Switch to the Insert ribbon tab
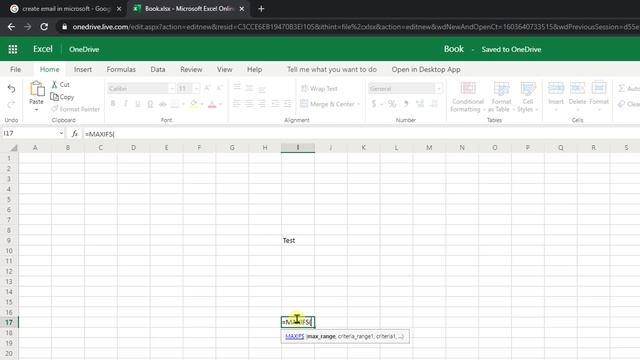640x360 pixels. 83,69
